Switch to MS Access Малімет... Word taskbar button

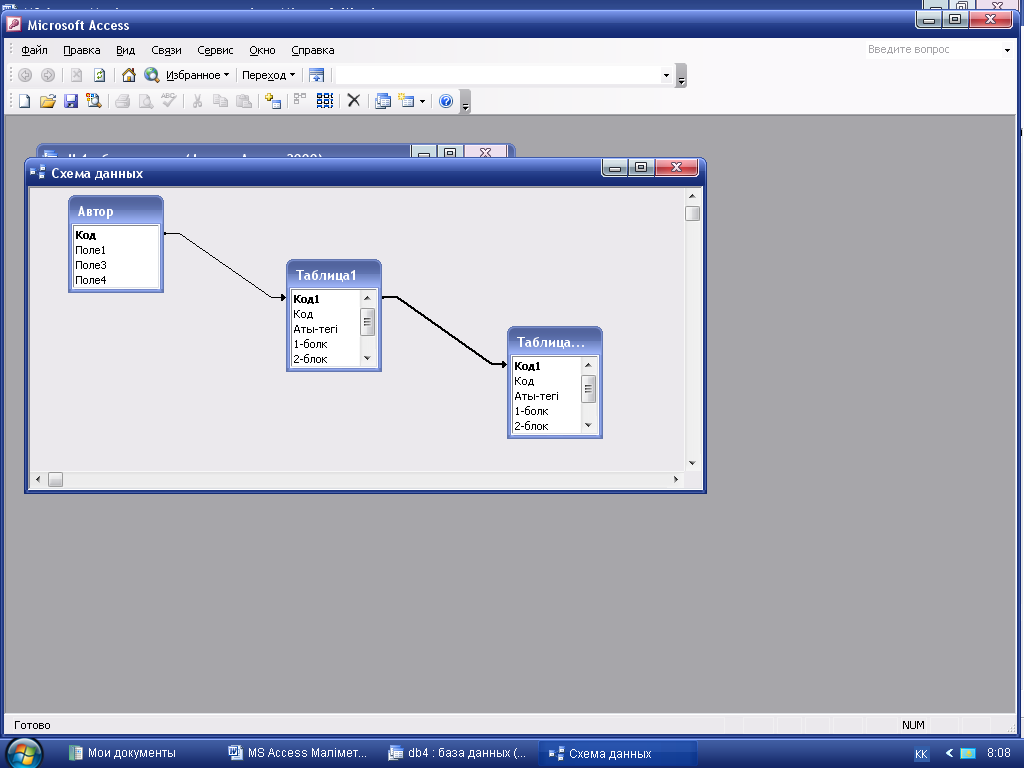coord(298,753)
